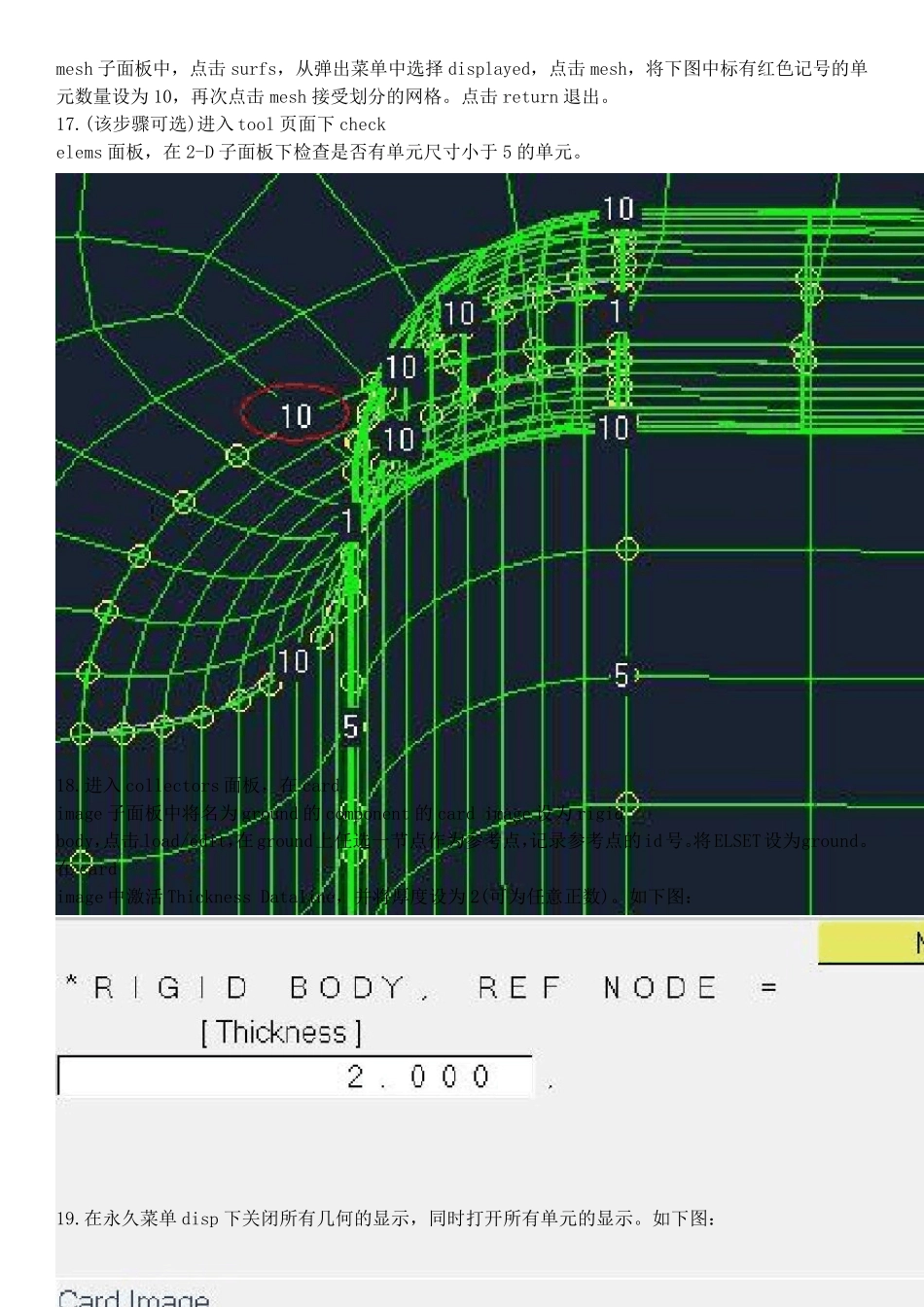
Task: Select bottom-left node circle on lower arc
Action: (x=82, y=733)
